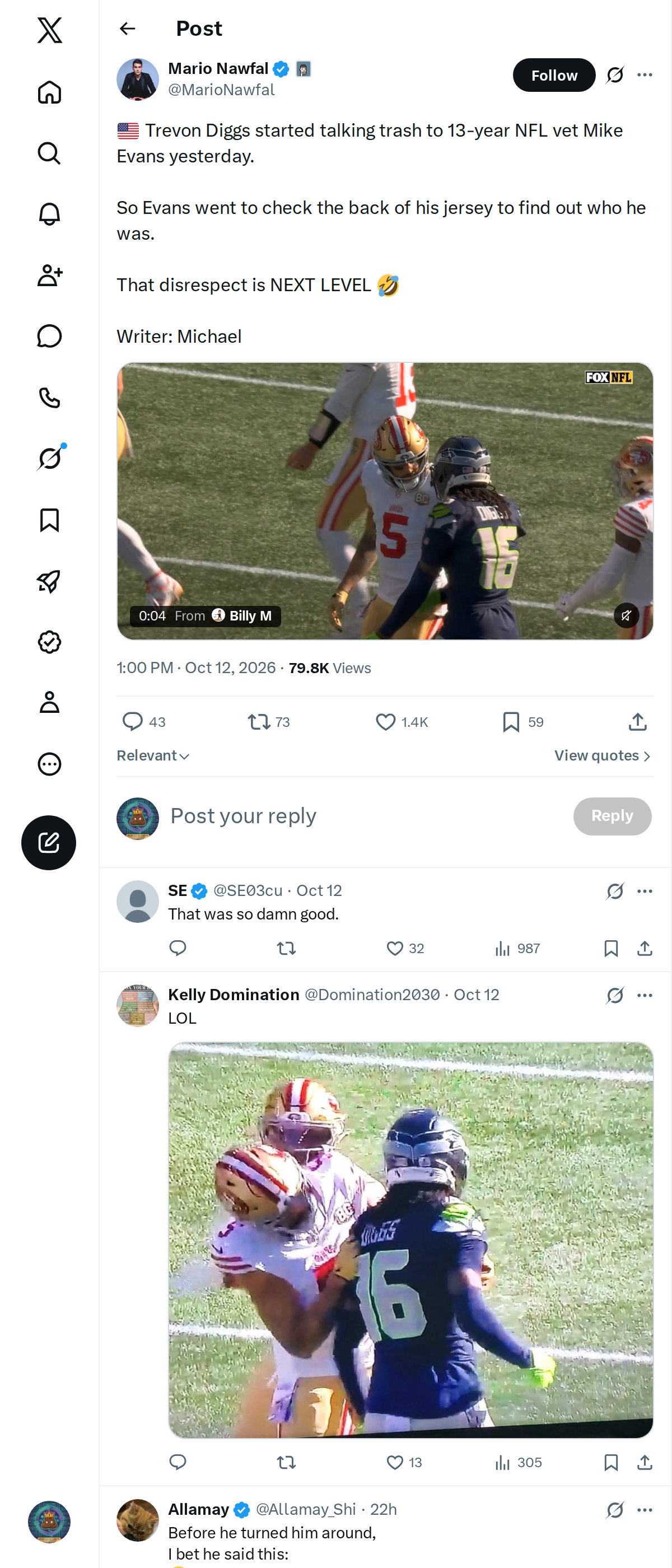The height and width of the screenshot is (1568, 672).
Task: Open the More circle menu in sidebar
Action: click(49, 764)
